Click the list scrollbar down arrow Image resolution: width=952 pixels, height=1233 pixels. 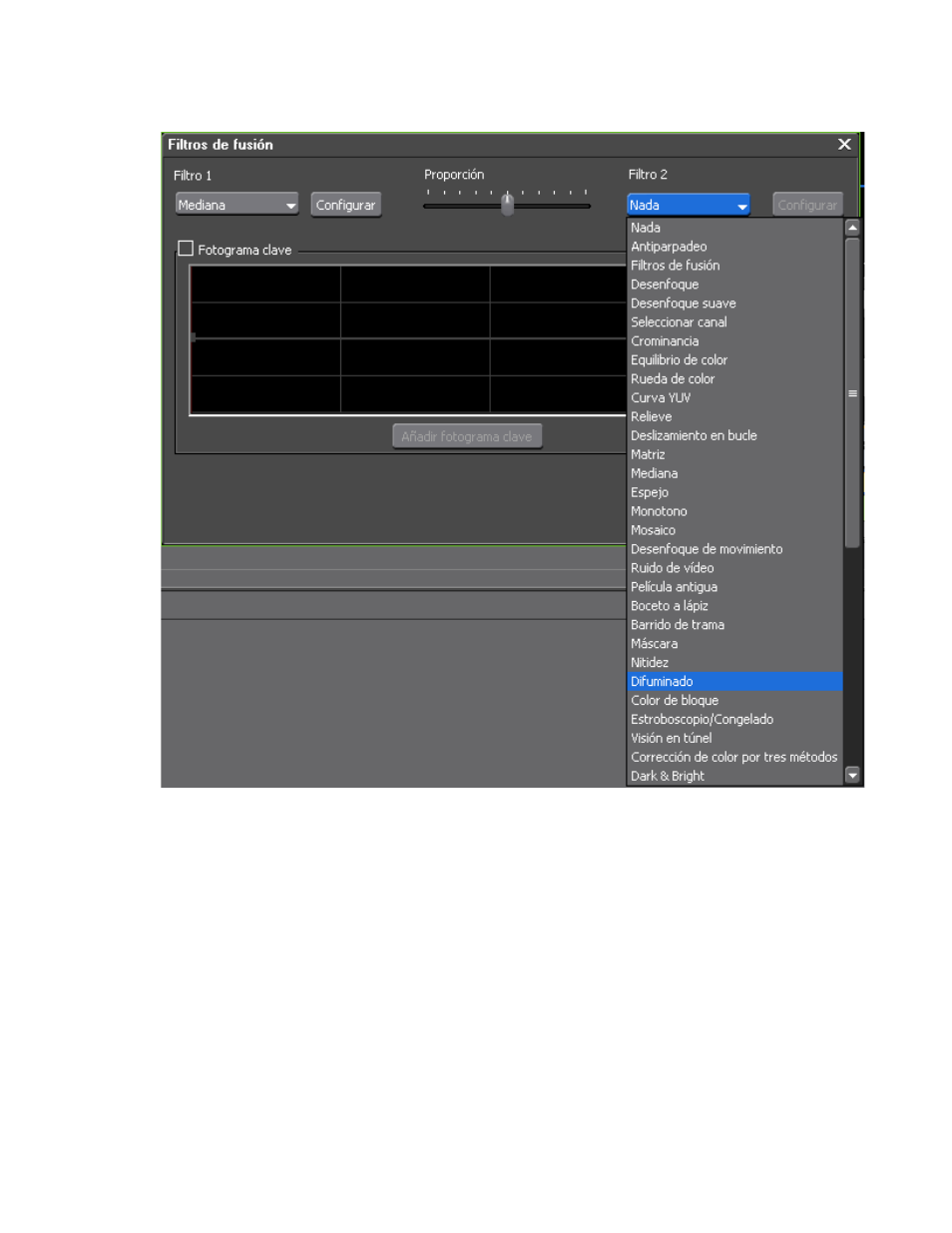(x=852, y=776)
